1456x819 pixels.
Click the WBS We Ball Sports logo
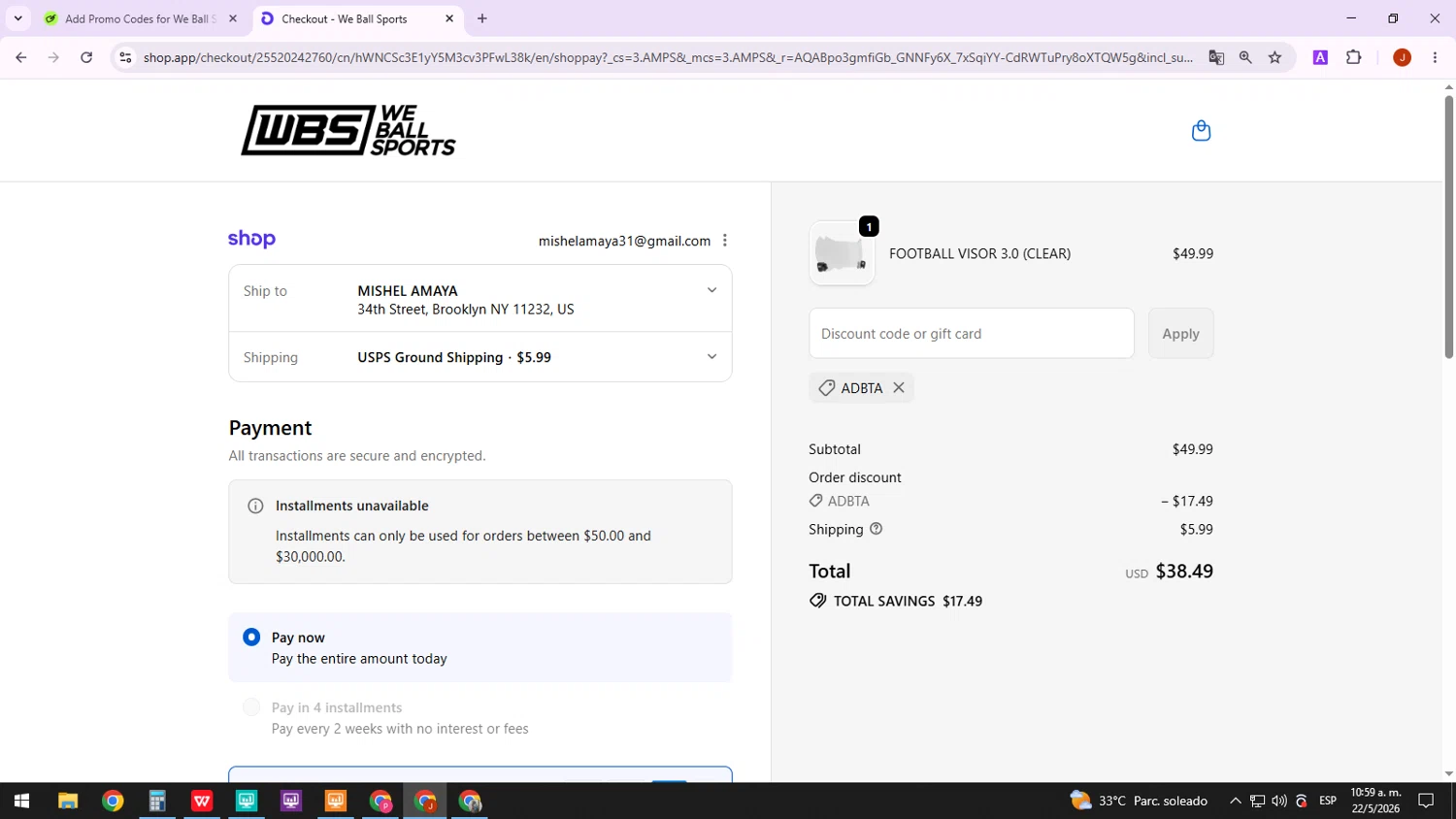tap(348, 130)
